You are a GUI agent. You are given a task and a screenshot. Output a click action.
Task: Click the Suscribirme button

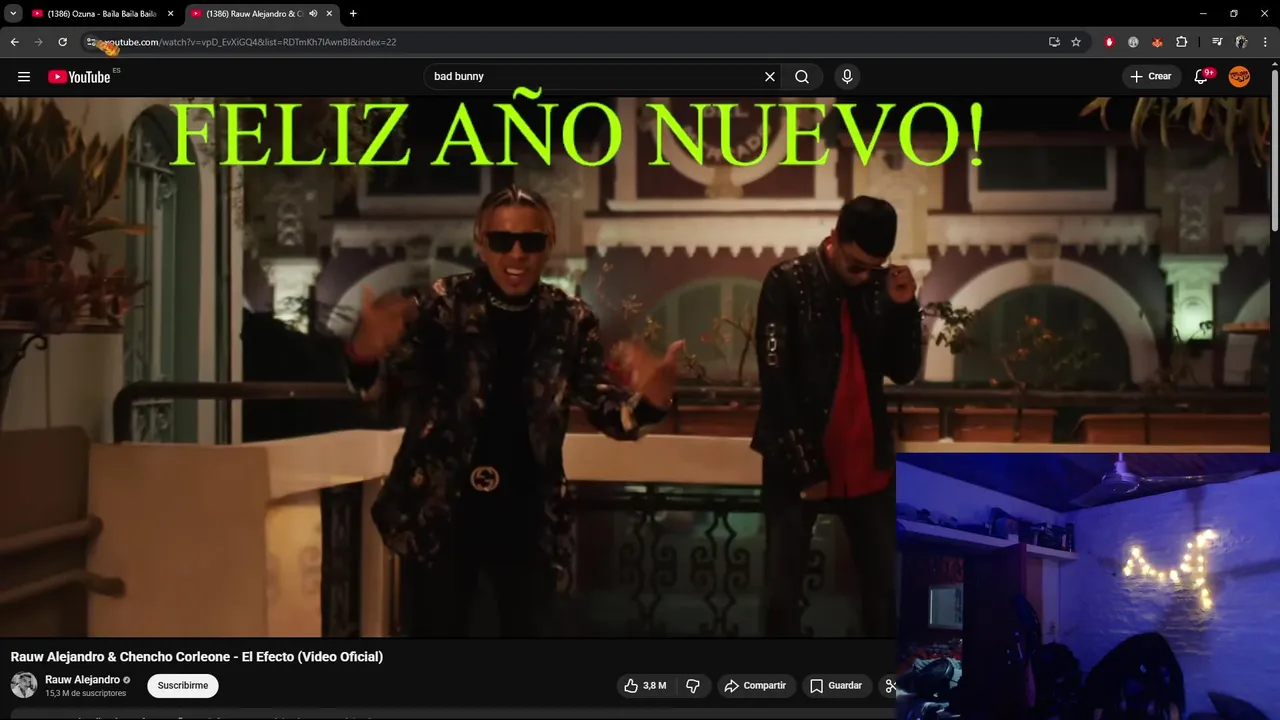(x=183, y=686)
